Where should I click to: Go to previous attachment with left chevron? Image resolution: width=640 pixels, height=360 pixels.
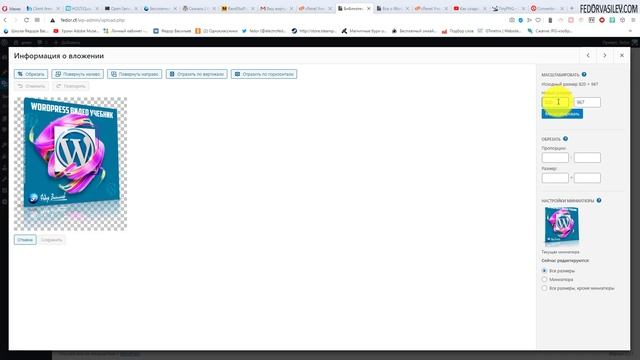point(588,56)
